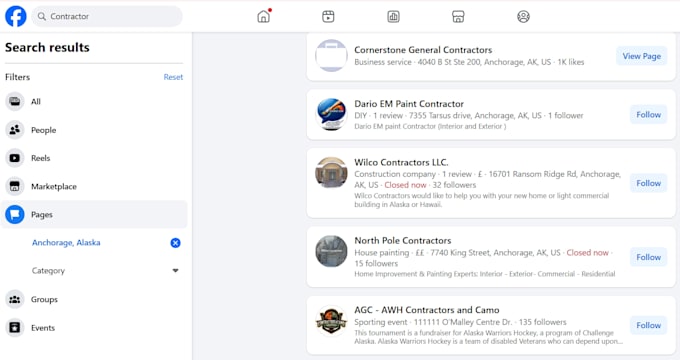Open North Pole Contractors page title
Screen dimensions: 680x360
tap(402, 240)
